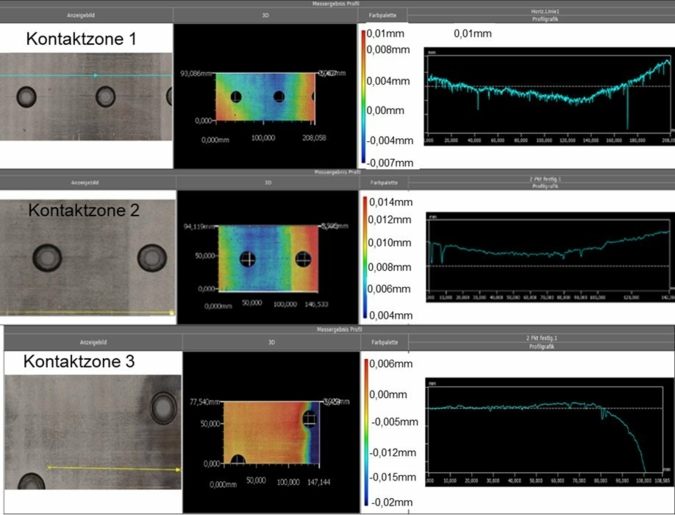Image resolution: width=675 pixels, height=515 pixels.
Task: Open the 3D header above Kontaktzone 3 map
Action: coord(270,342)
